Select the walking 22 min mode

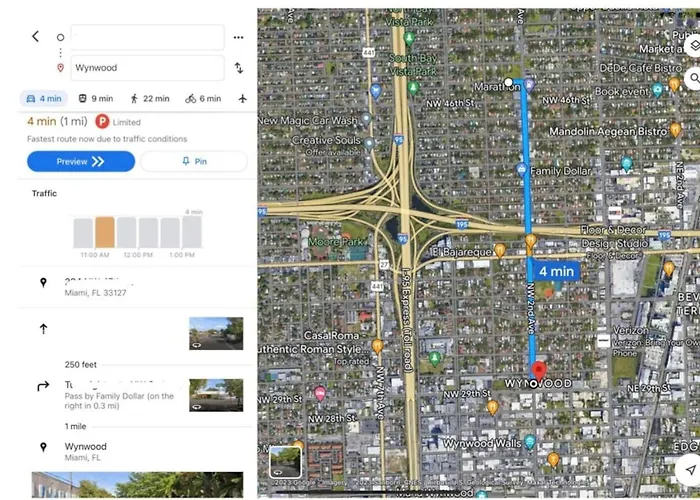pyautogui.click(x=149, y=99)
